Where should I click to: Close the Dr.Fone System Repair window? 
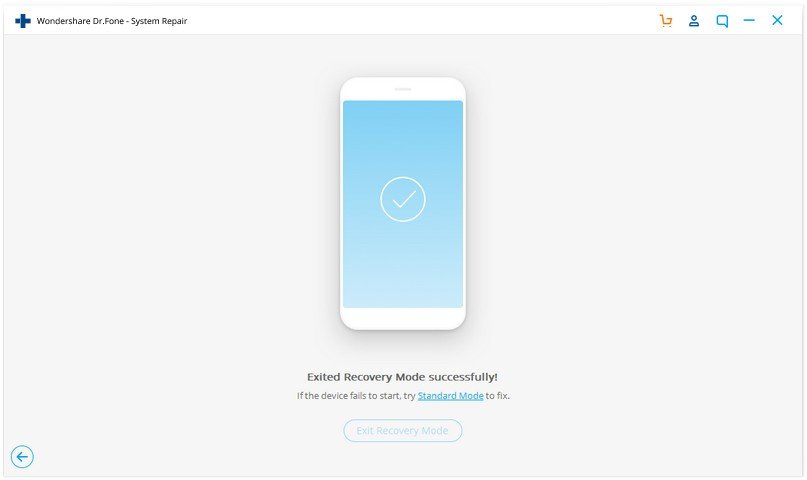777,21
